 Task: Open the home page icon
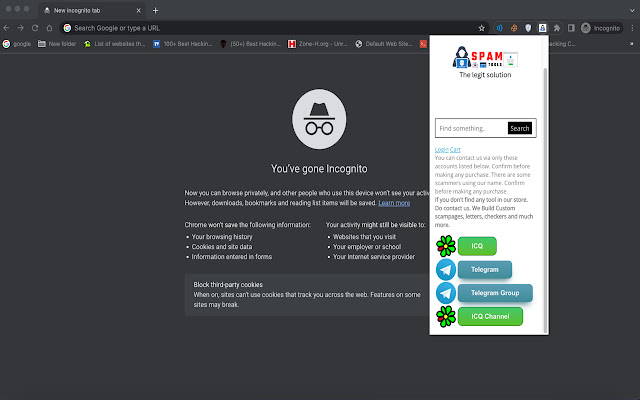pos(49,28)
